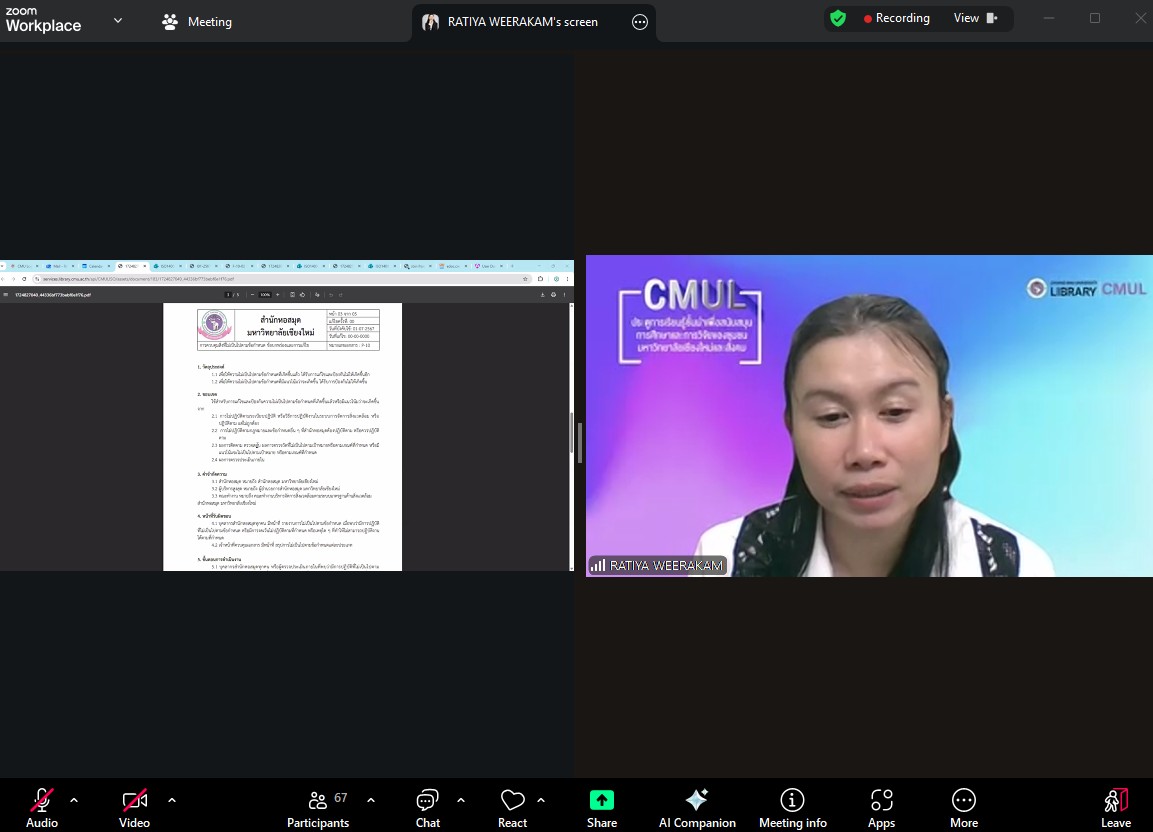Open the screen share options ellipsis

click(640, 22)
